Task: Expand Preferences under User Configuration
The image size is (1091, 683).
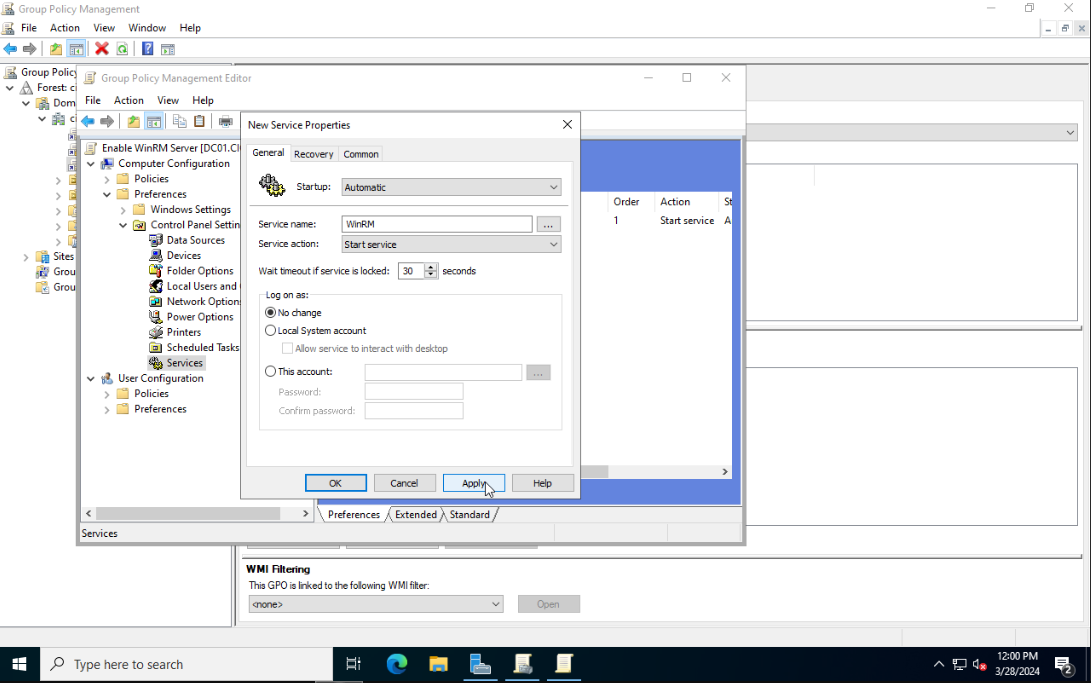Action: pyautogui.click(x=107, y=409)
